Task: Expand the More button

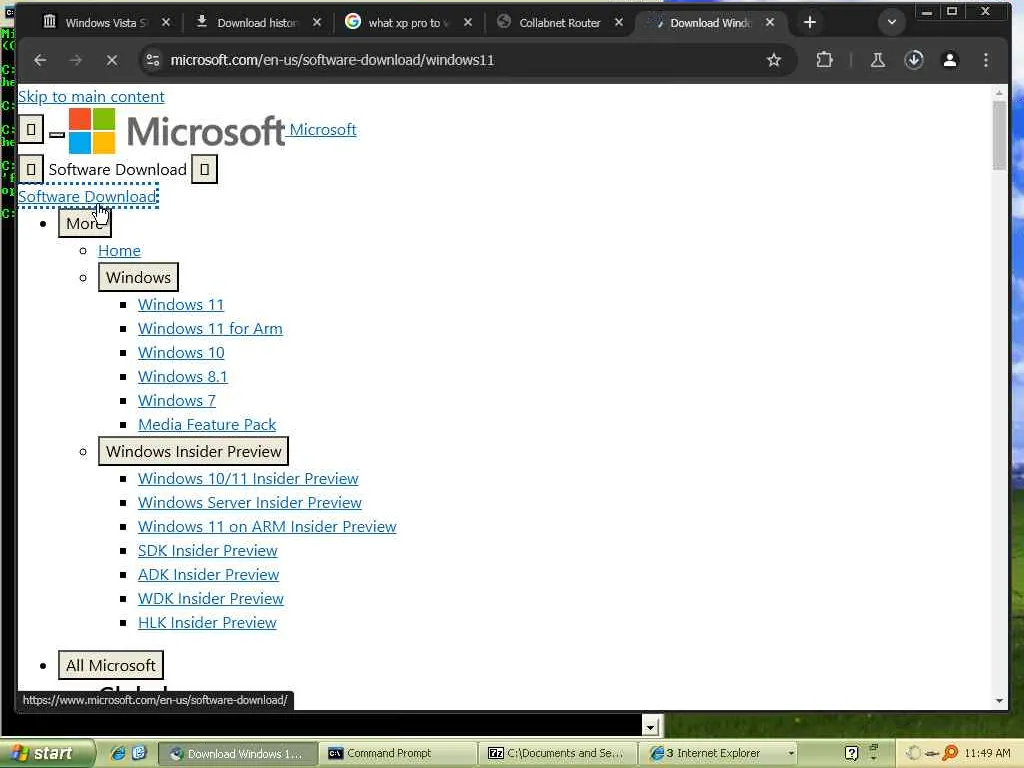Action: pyautogui.click(x=84, y=224)
